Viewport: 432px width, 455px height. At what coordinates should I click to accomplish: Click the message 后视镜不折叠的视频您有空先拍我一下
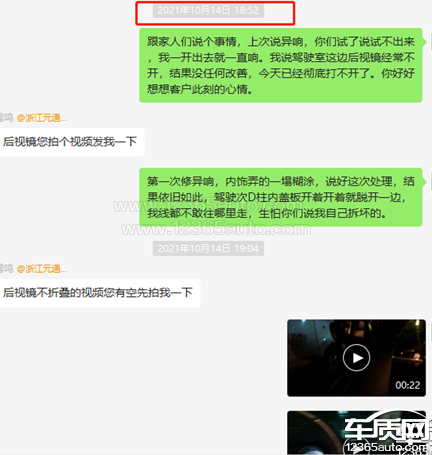pos(100,293)
